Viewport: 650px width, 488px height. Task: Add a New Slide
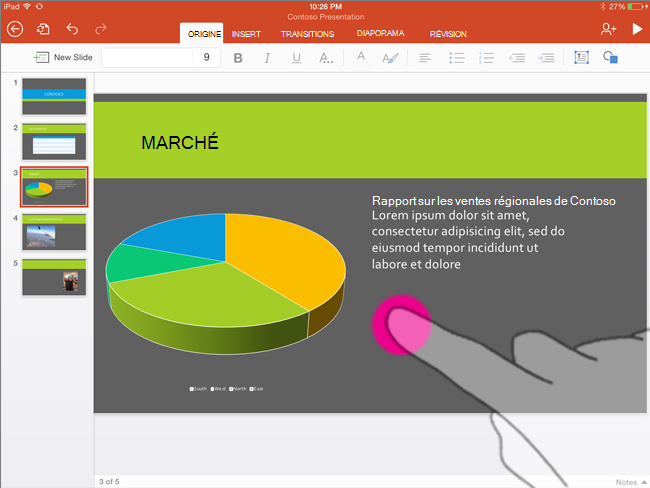coord(63,57)
